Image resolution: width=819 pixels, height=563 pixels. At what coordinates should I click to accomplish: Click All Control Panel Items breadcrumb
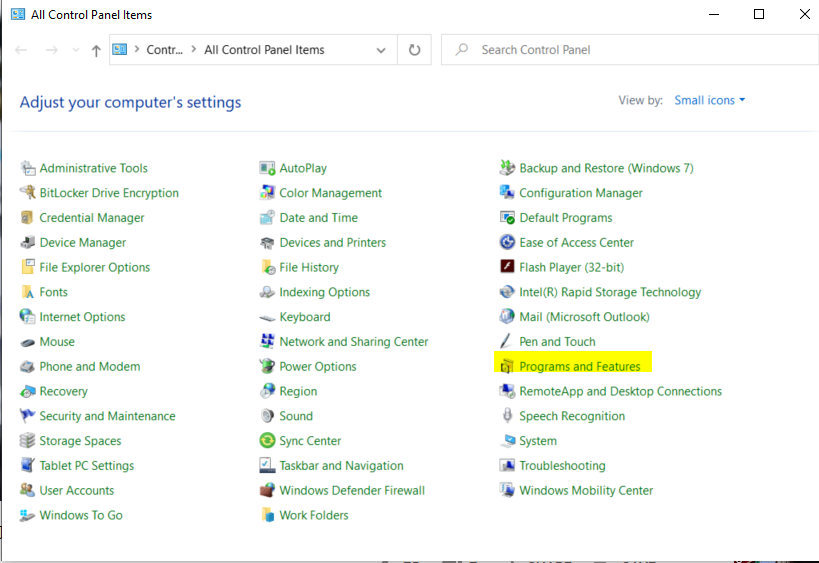tap(264, 50)
